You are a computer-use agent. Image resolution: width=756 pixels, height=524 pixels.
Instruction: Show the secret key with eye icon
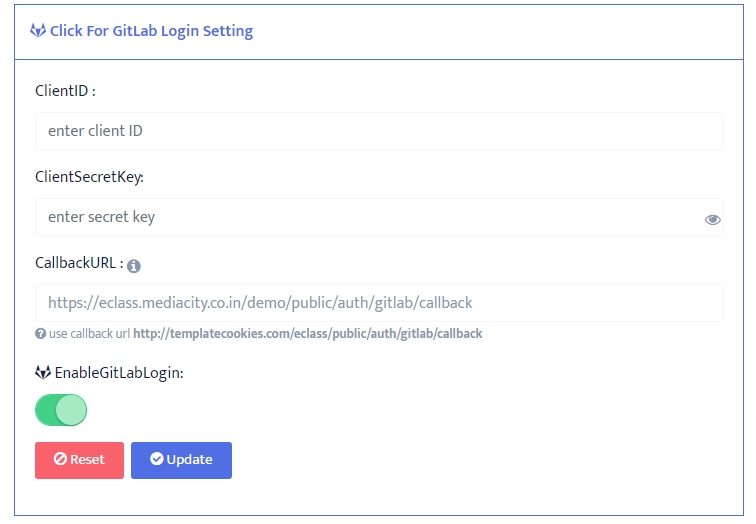click(x=713, y=219)
